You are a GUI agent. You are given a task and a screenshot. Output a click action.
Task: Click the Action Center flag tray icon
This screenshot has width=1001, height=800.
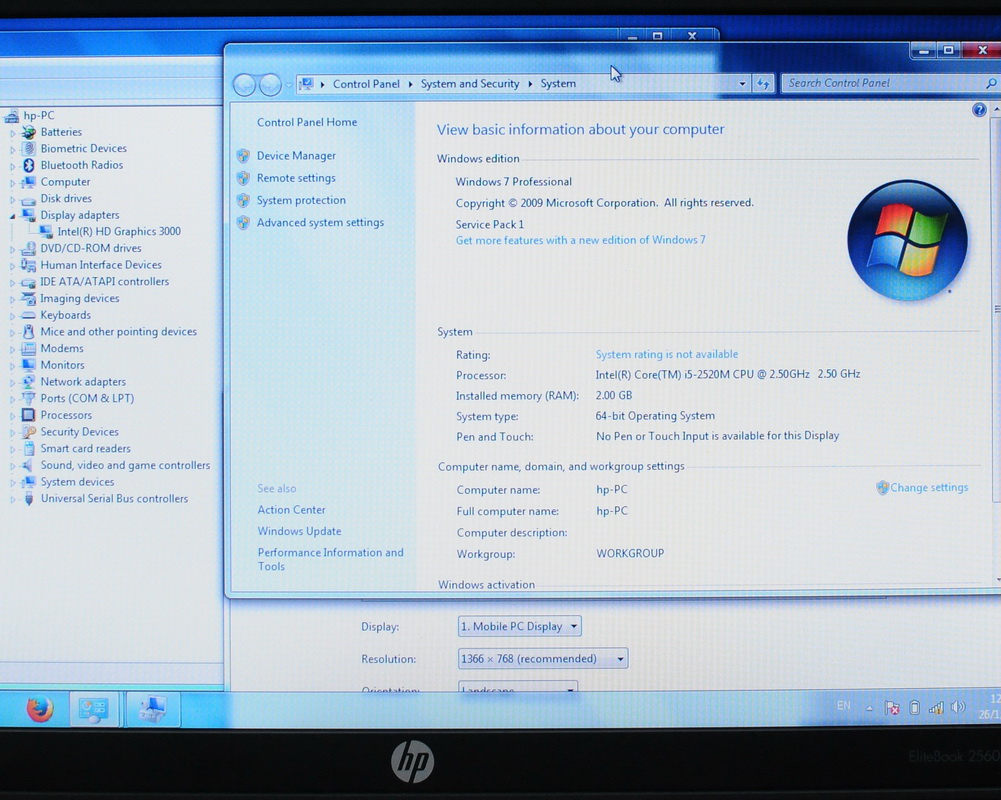tap(892, 707)
